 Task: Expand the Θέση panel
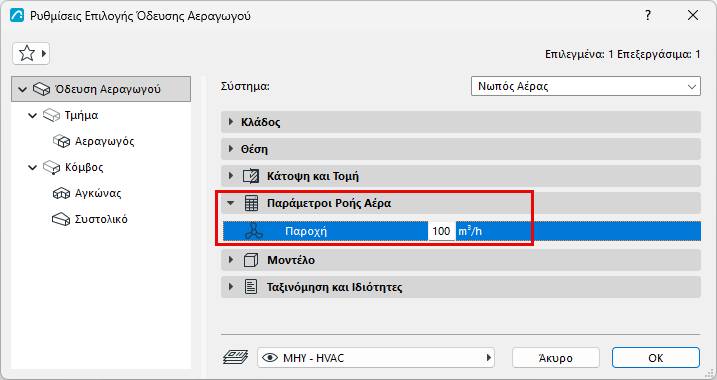pyautogui.click(x=231, y=149)
